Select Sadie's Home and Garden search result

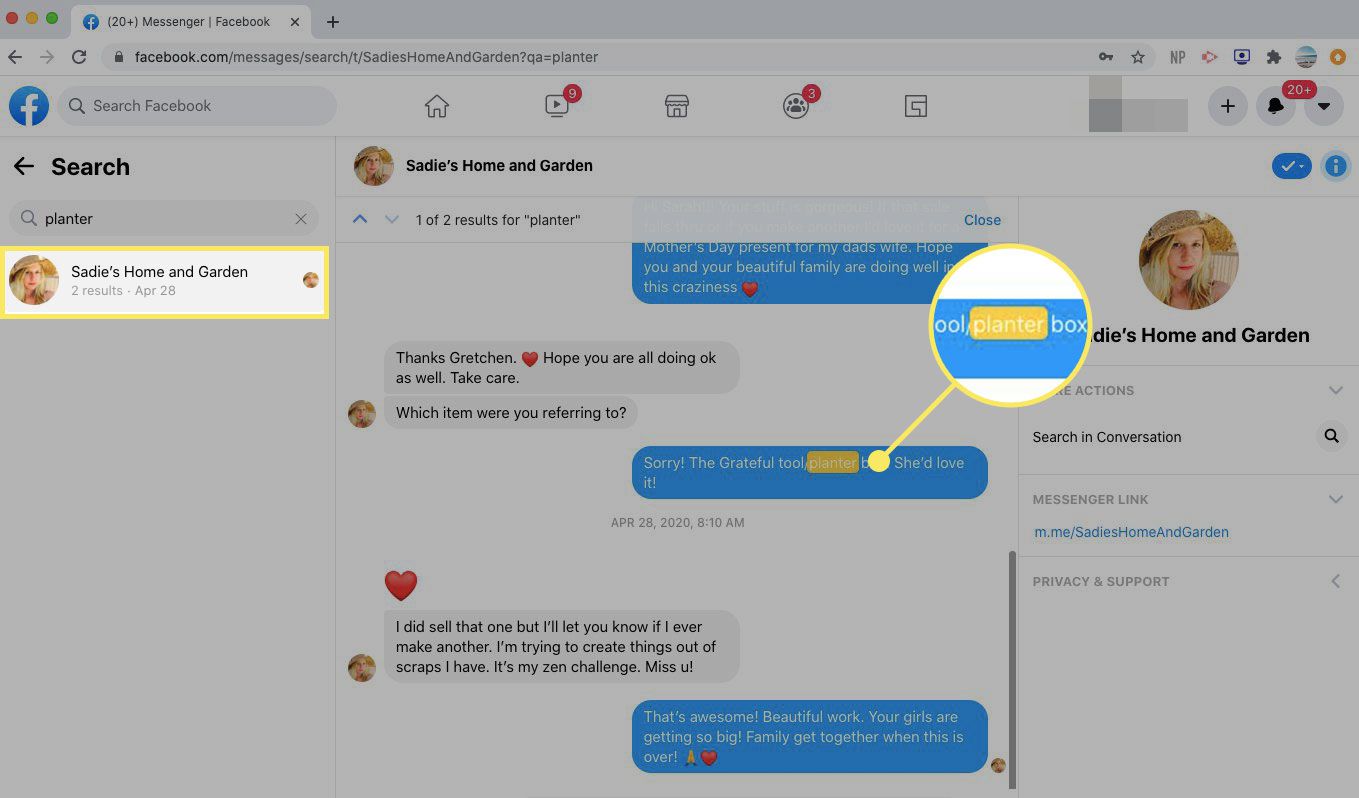pyautogui.click(x=165, y=280)
